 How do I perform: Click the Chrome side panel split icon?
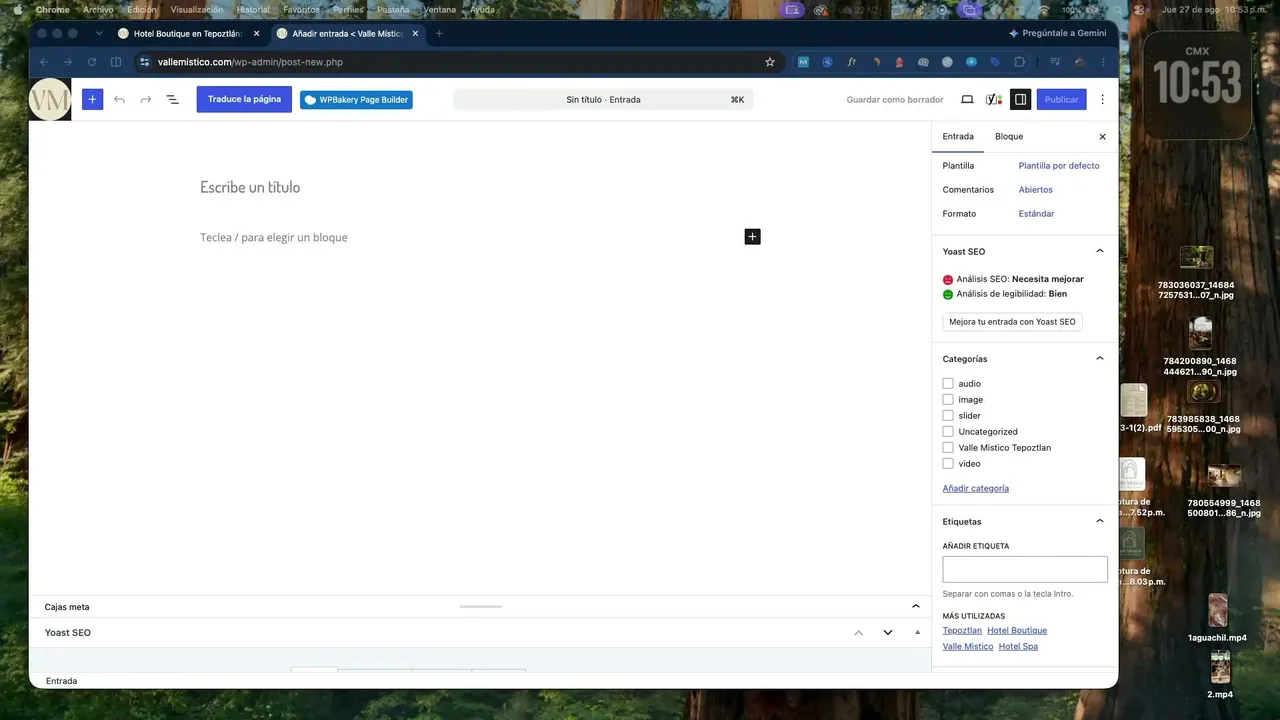coord(116,62)
